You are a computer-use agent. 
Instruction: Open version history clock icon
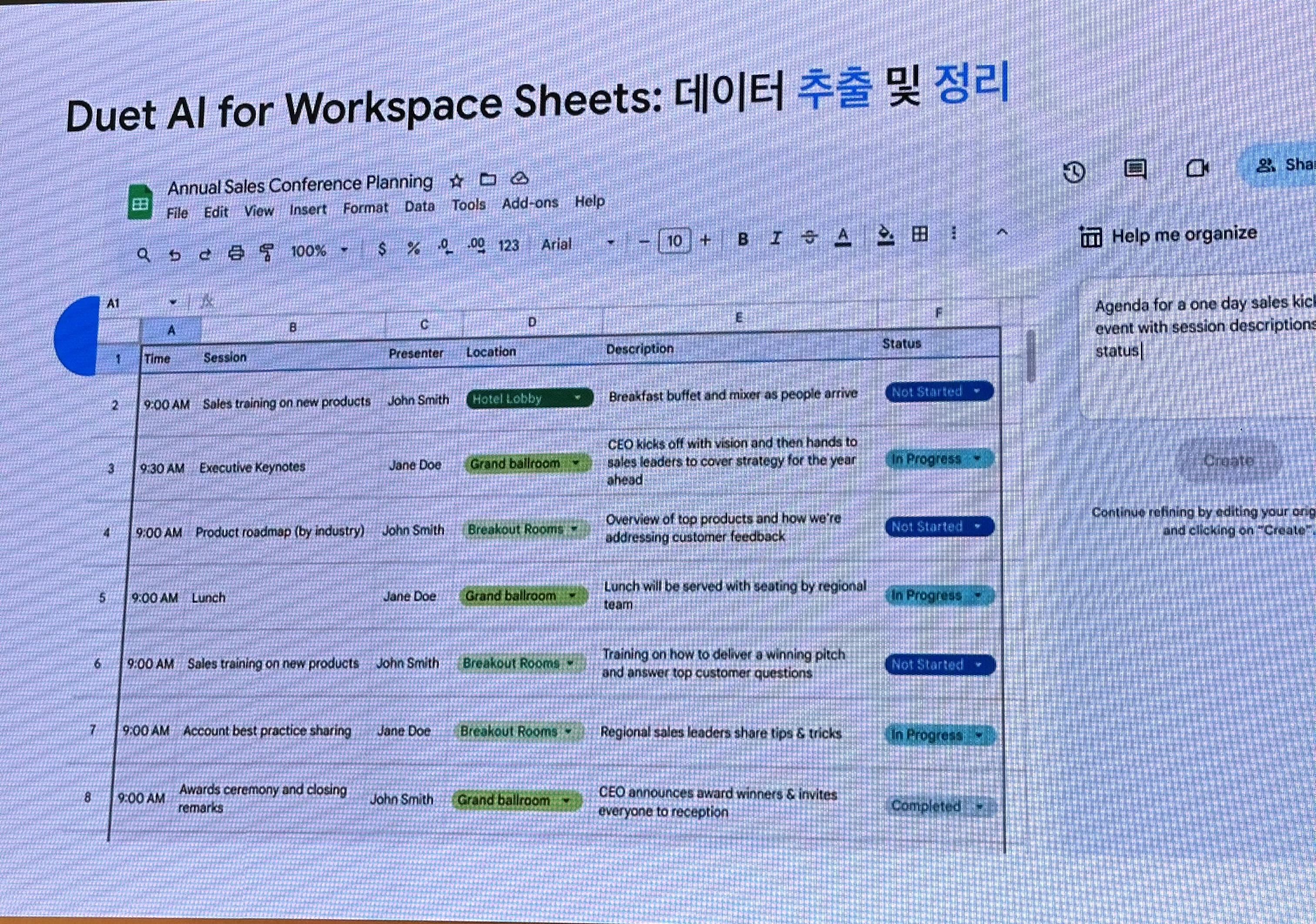[x=1074, y=172]
